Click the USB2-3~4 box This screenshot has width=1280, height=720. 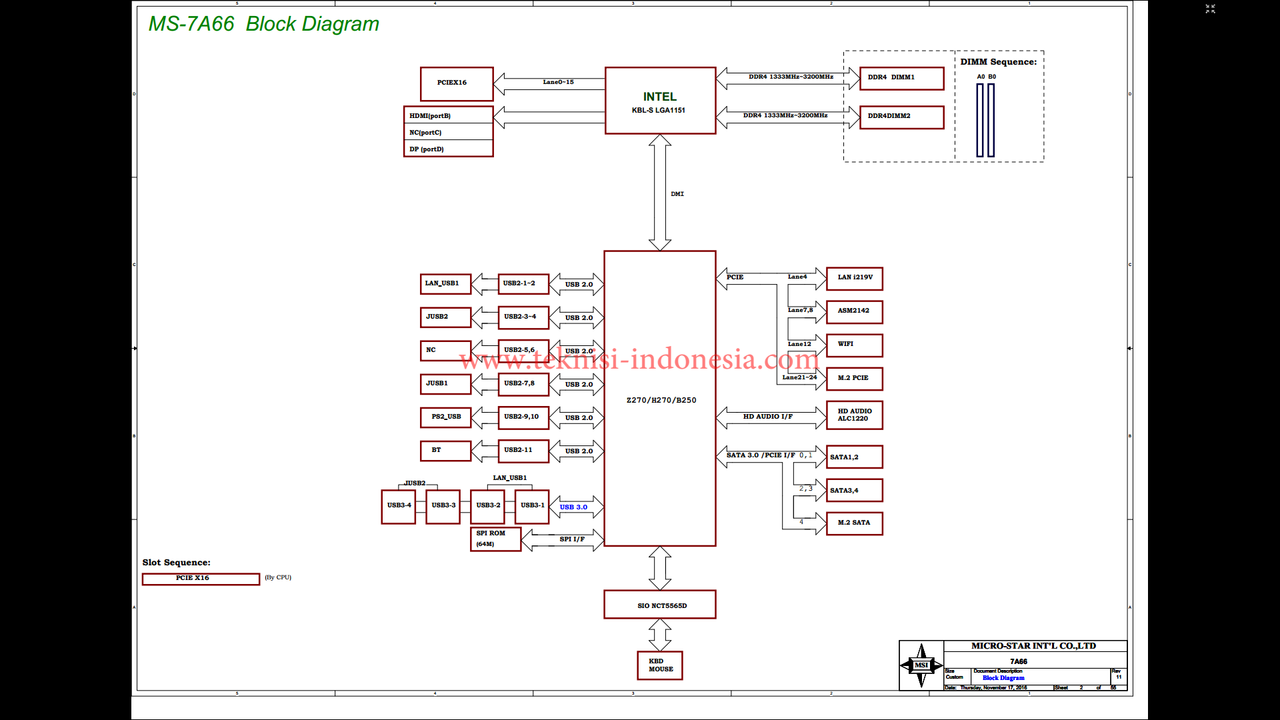tap(524, 318)
